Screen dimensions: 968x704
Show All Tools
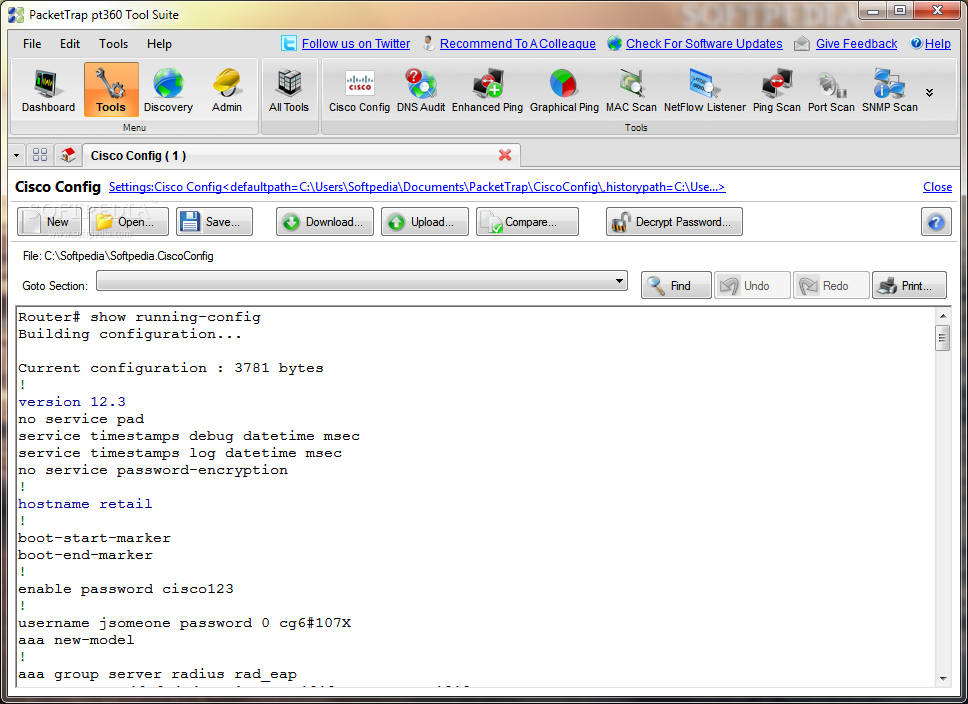tap(288, 90)
